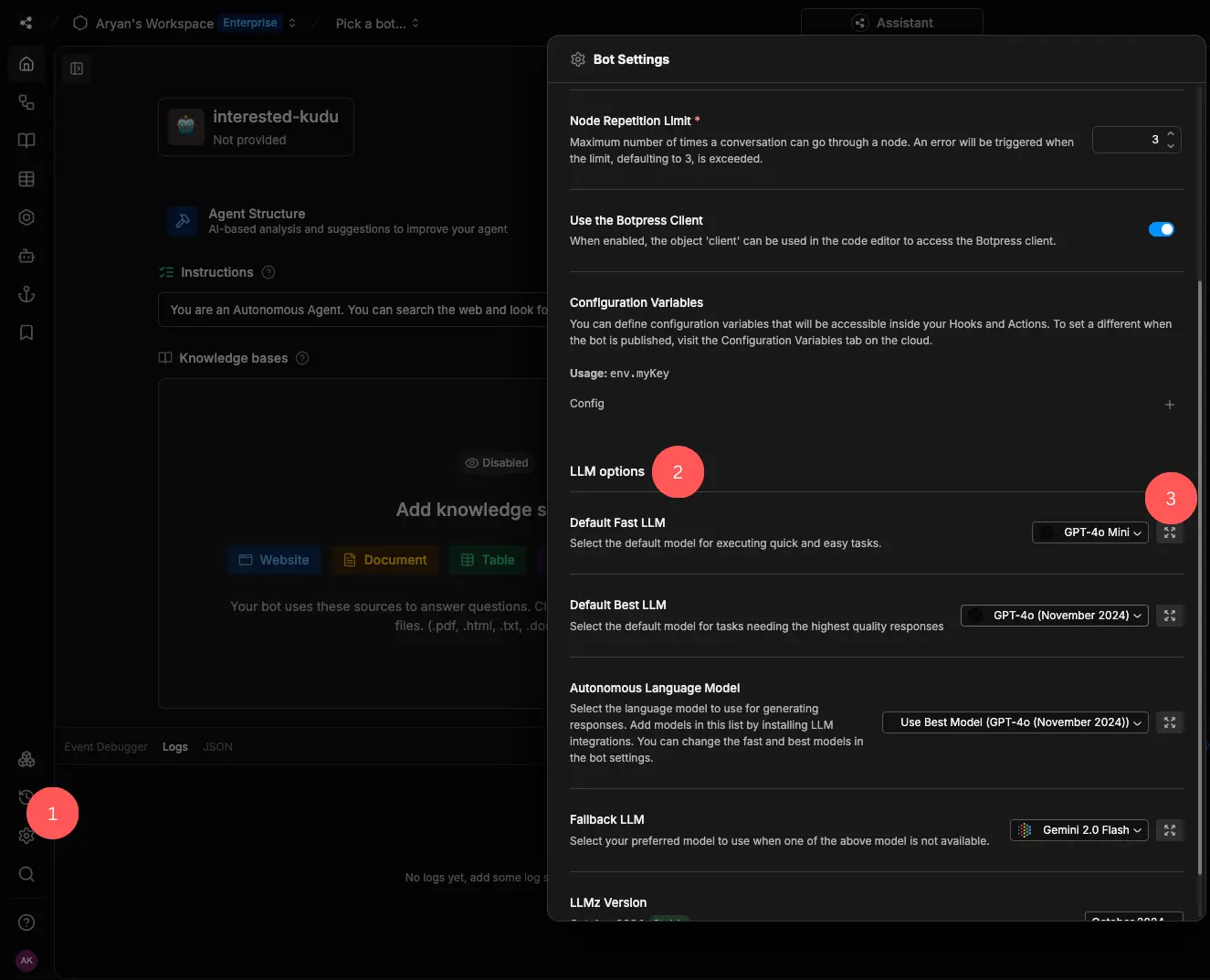Add a Table knowledge source

point(488,560)
